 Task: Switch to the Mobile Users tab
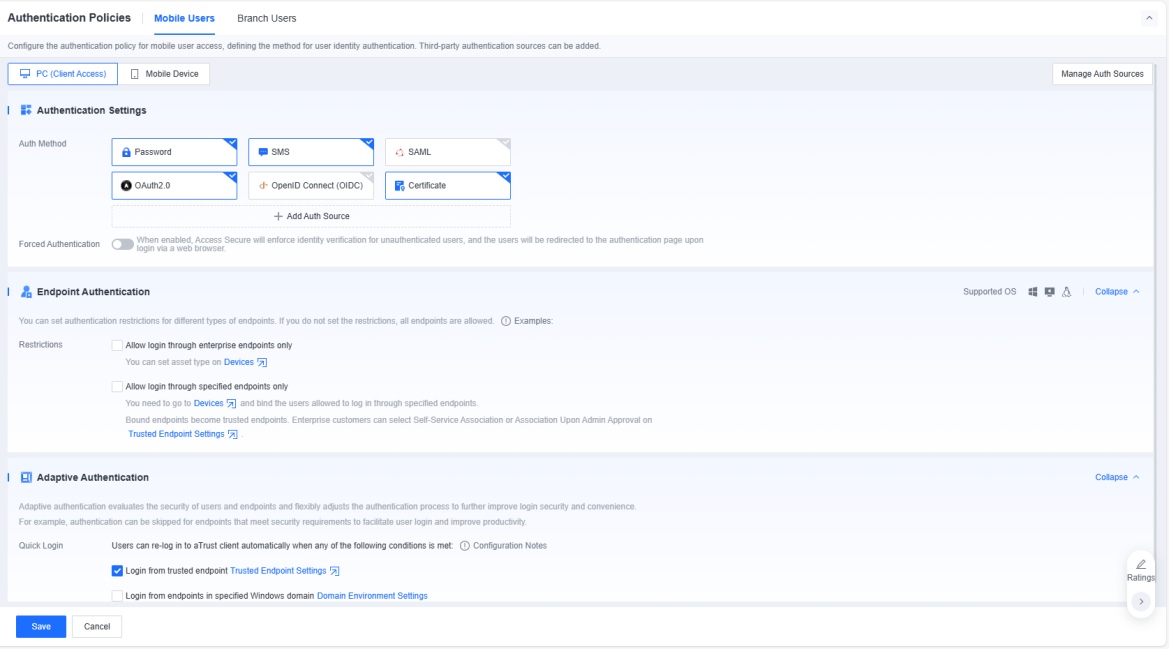click(x=184, y=18)
